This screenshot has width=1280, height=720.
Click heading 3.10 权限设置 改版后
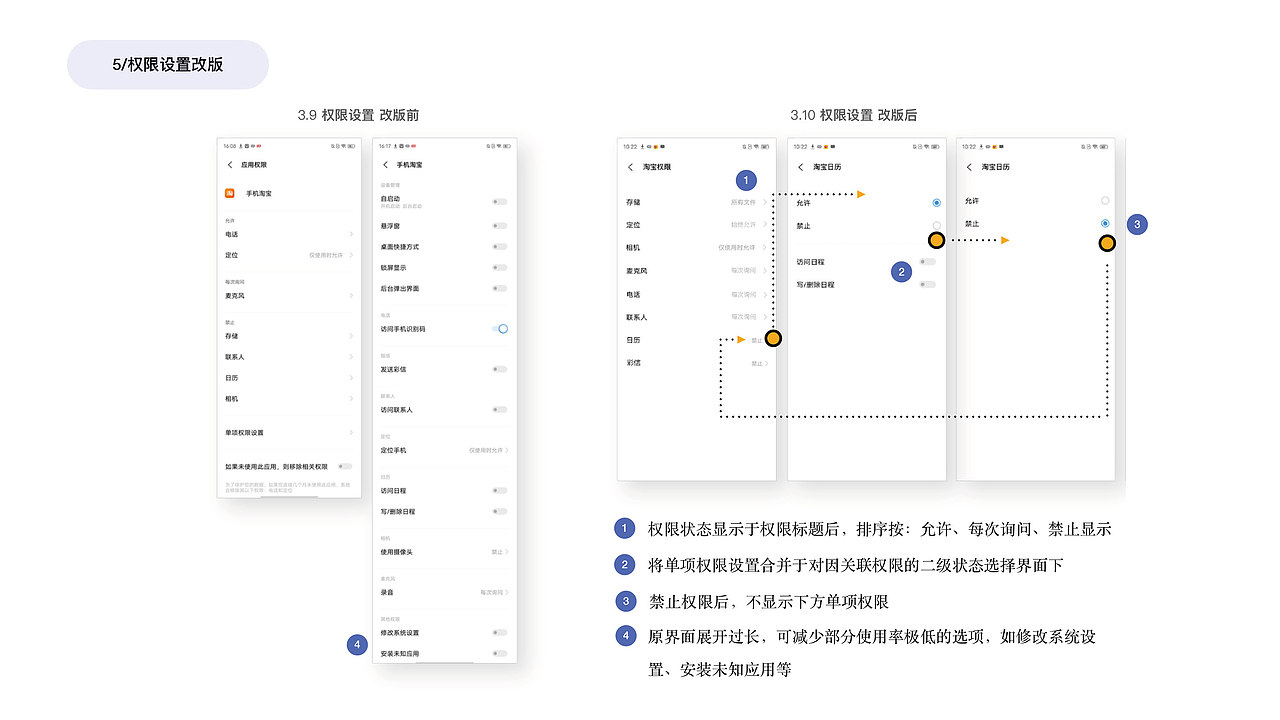(853, 115)
